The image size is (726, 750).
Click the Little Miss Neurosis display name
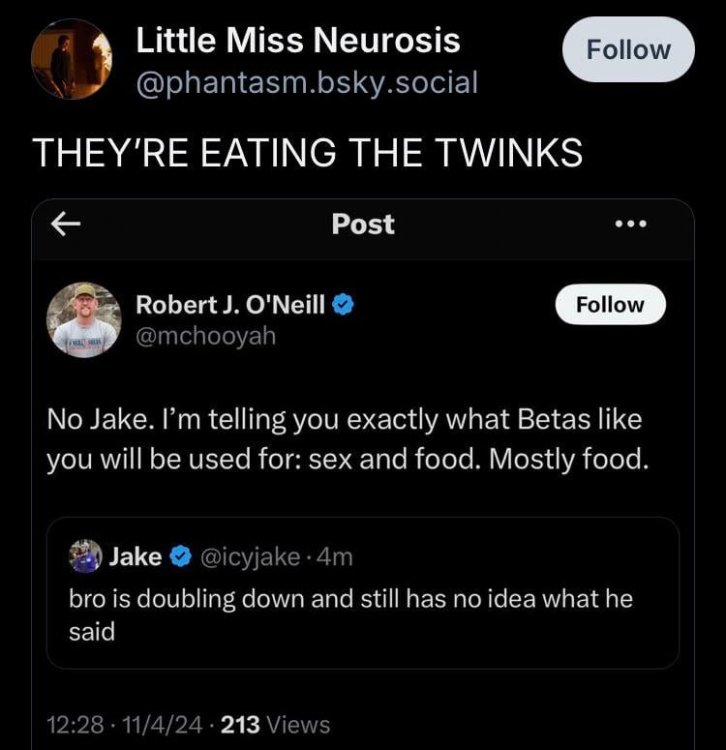pos(298,40)
